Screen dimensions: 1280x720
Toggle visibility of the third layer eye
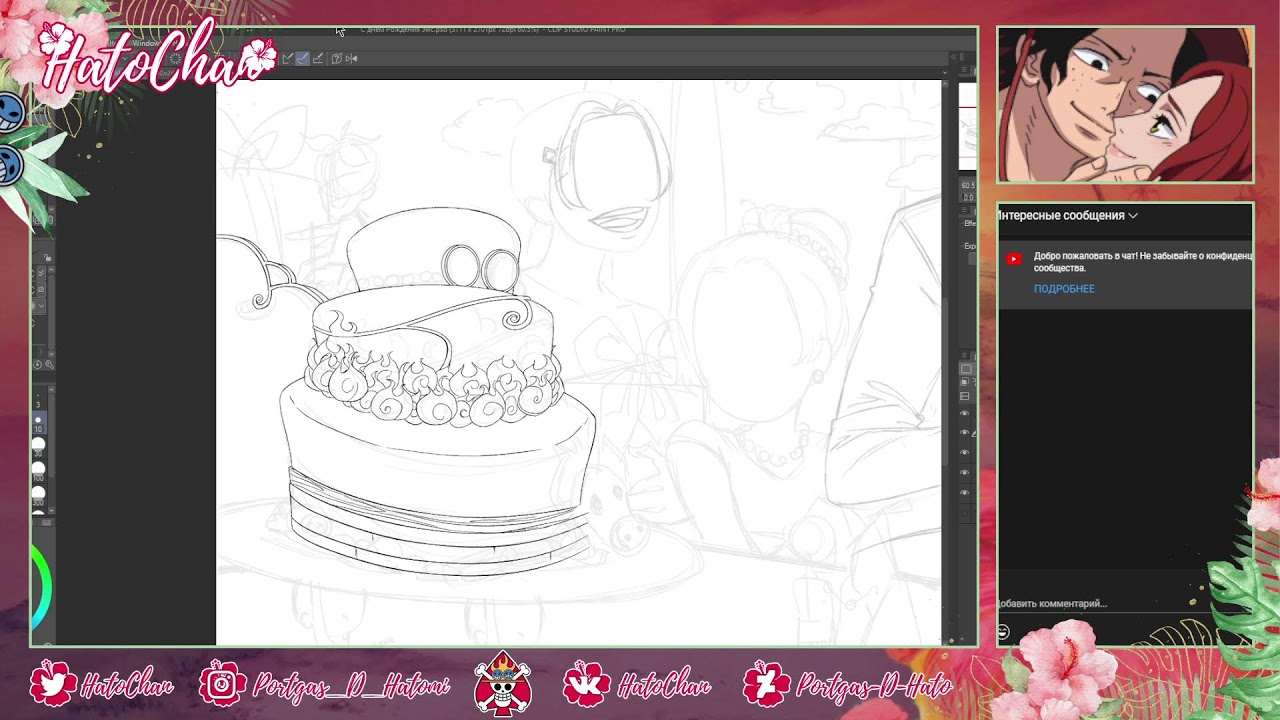(964, 452)
